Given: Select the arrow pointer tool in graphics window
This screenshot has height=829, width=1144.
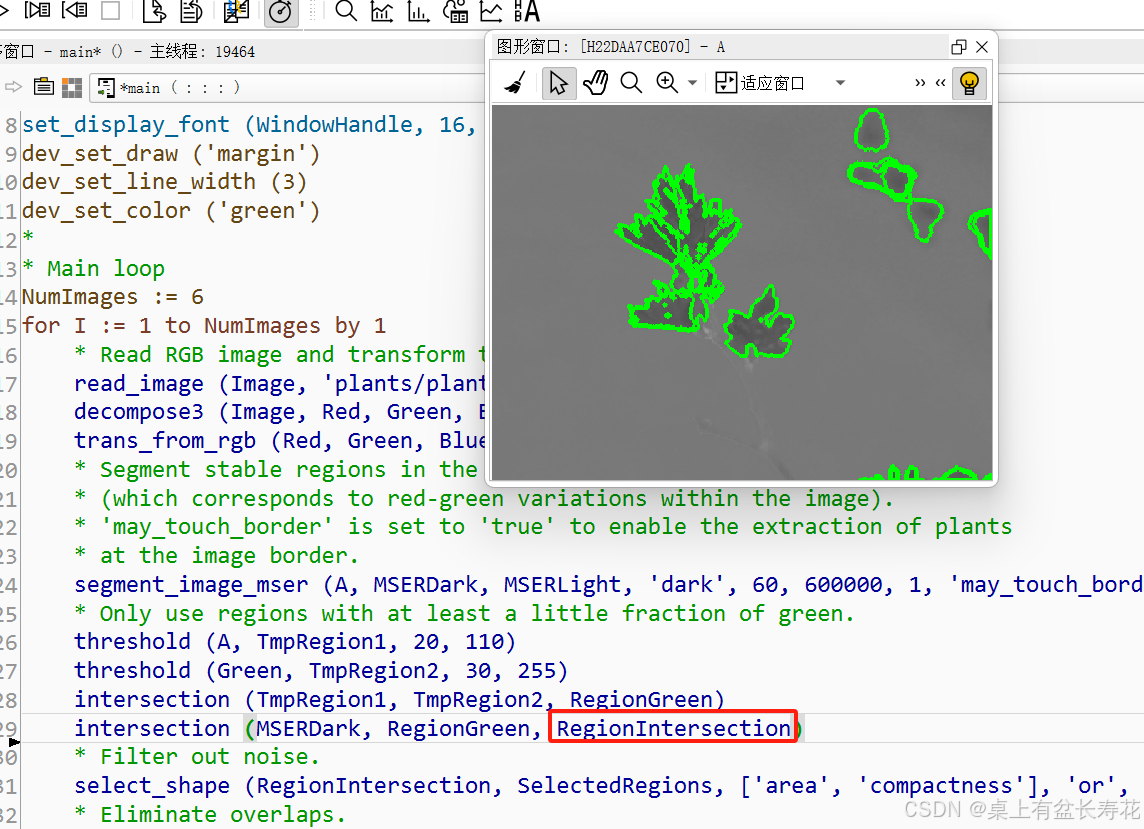Looking at the screenshot, I should point(558,82).
